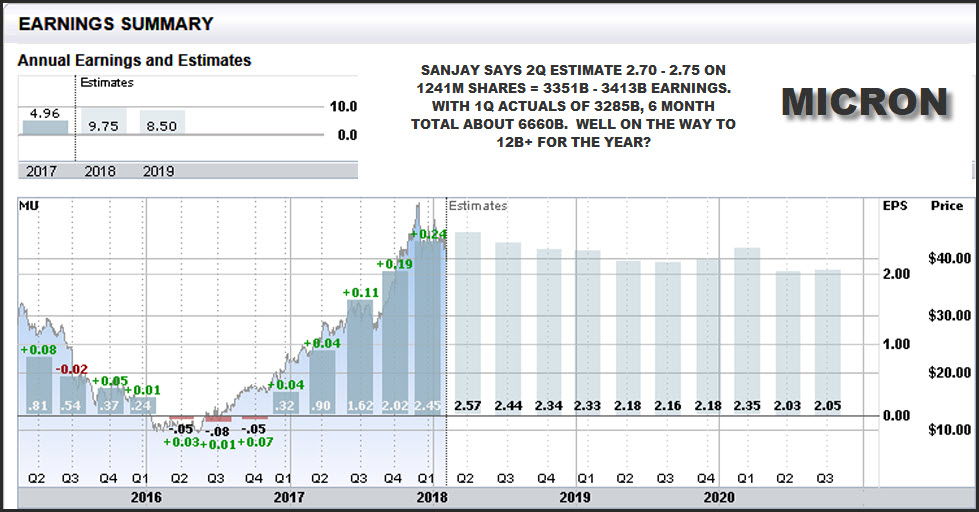The image size is (979, 512).
Task: Click the EPS axis header
Action: (894, 206)
